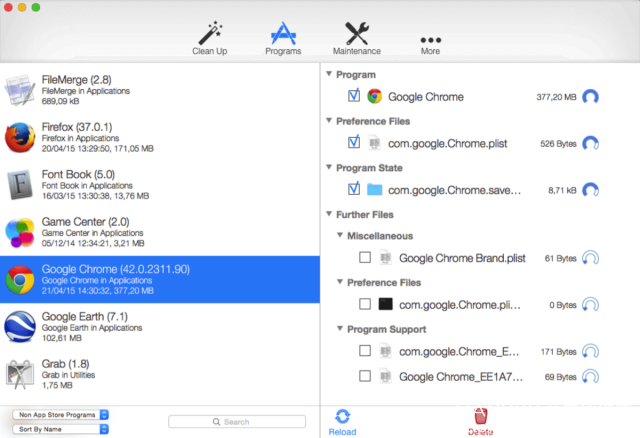Click the file icon of Google Chrome_EE1A7...

click(x=385, y=376)
